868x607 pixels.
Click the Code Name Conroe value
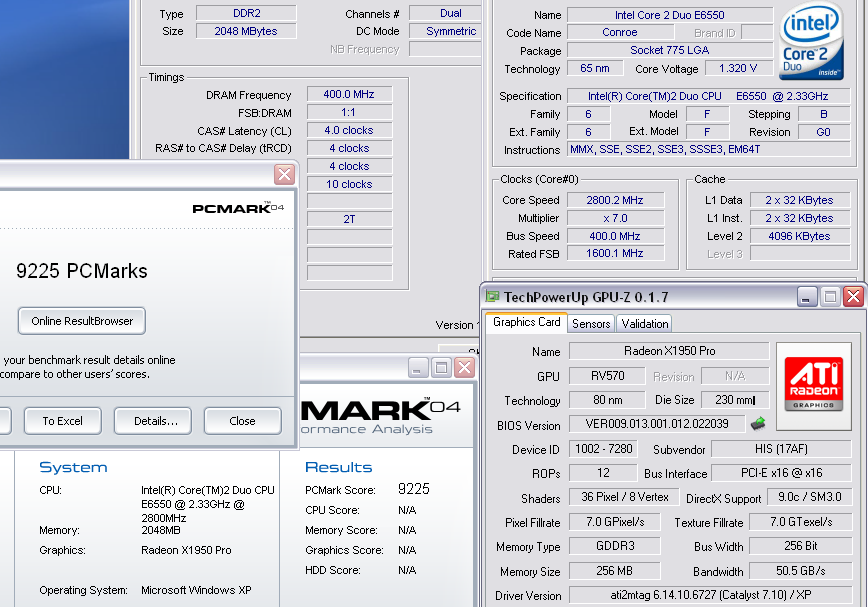tap(619, 32)
